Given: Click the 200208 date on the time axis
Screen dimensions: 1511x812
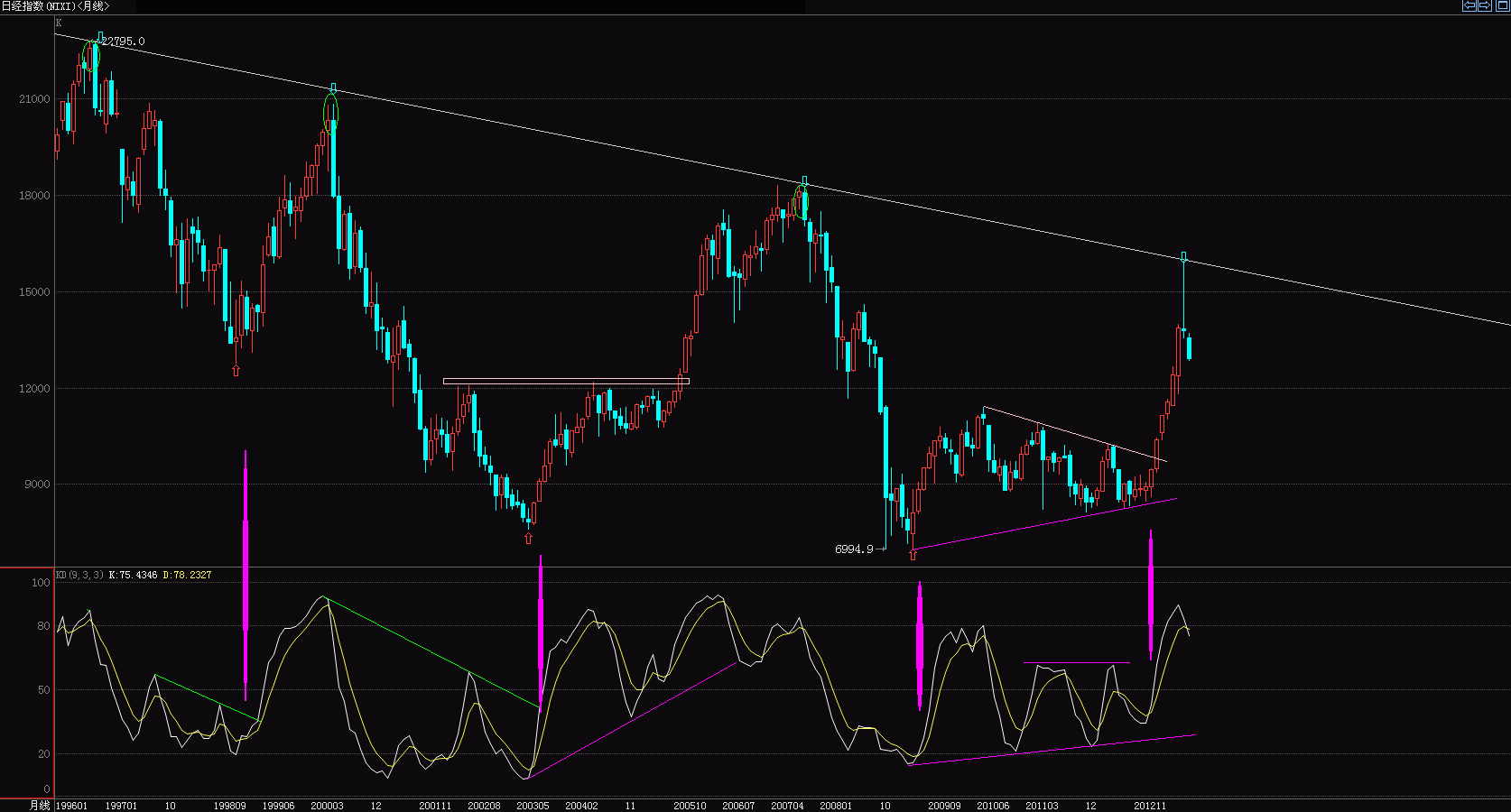Looking at the screenshot, I should point(485,806).
